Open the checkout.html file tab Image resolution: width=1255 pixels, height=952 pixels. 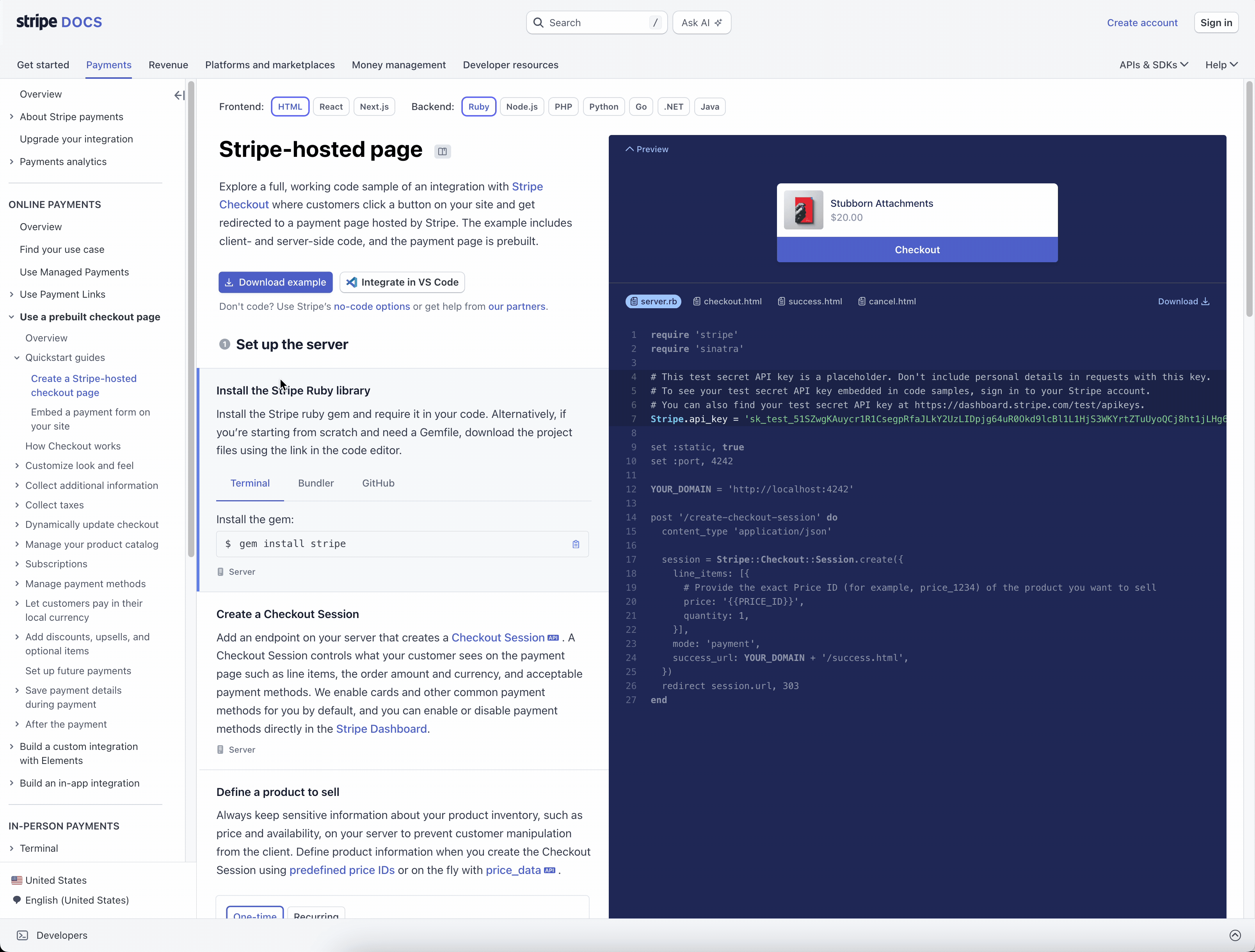727,301
